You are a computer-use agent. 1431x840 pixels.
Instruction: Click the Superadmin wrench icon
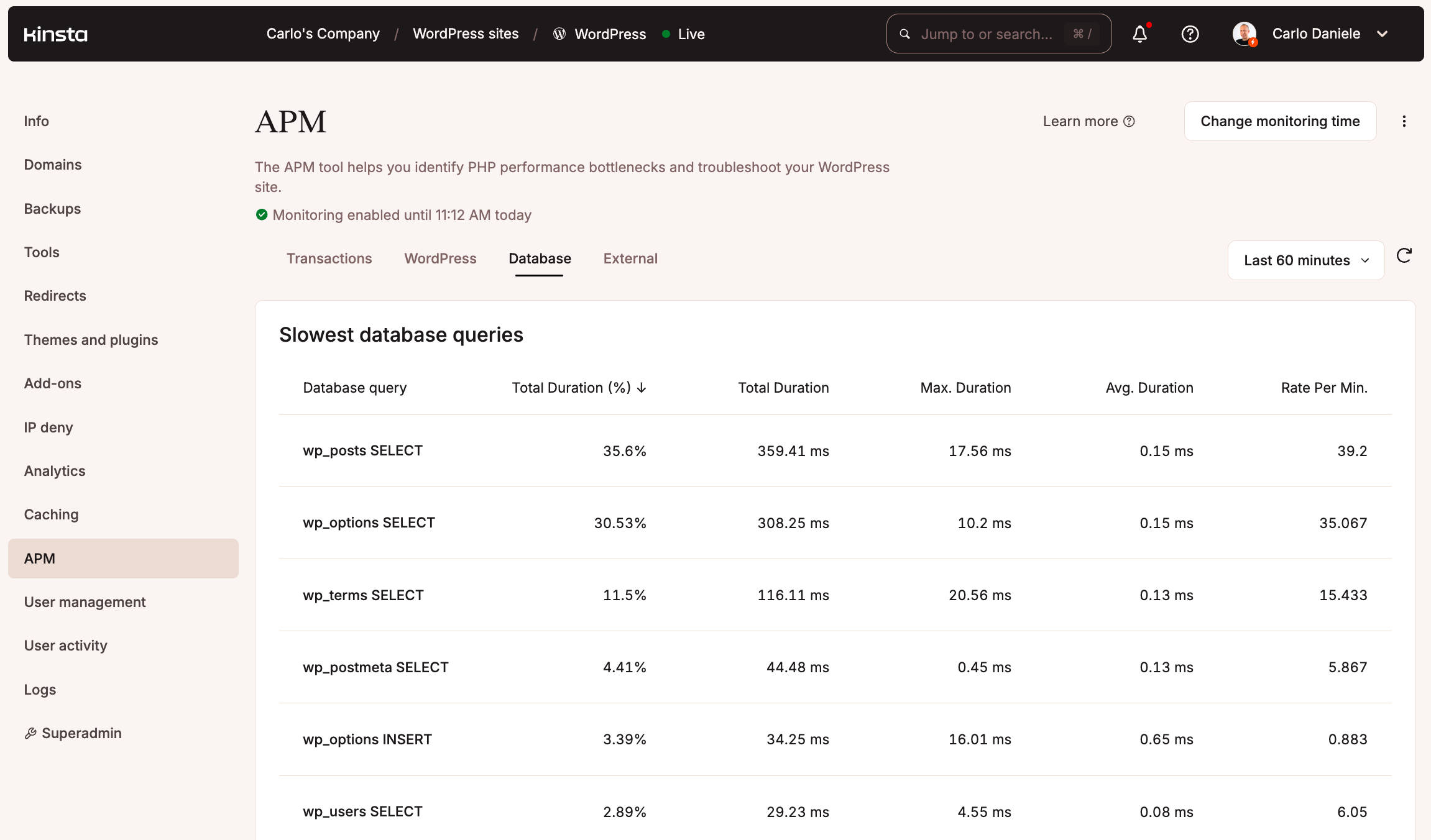30,733
